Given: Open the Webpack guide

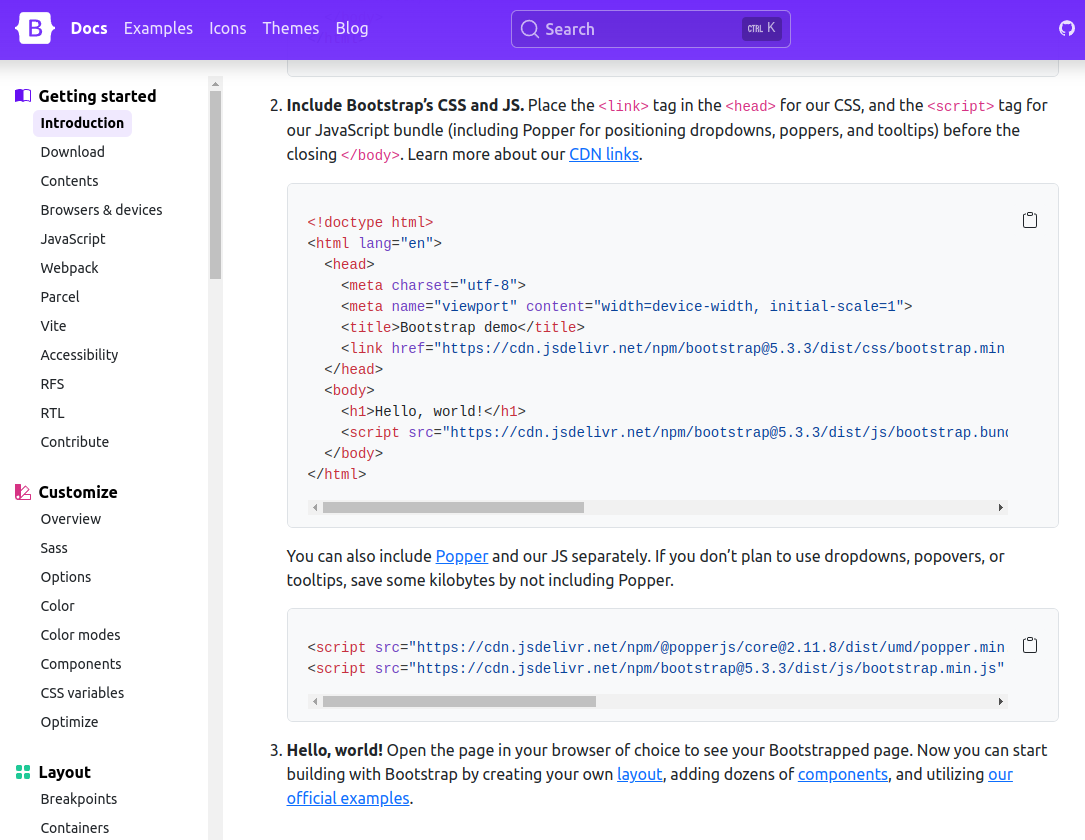Looking at the screenshot, I should click(69, 268).
